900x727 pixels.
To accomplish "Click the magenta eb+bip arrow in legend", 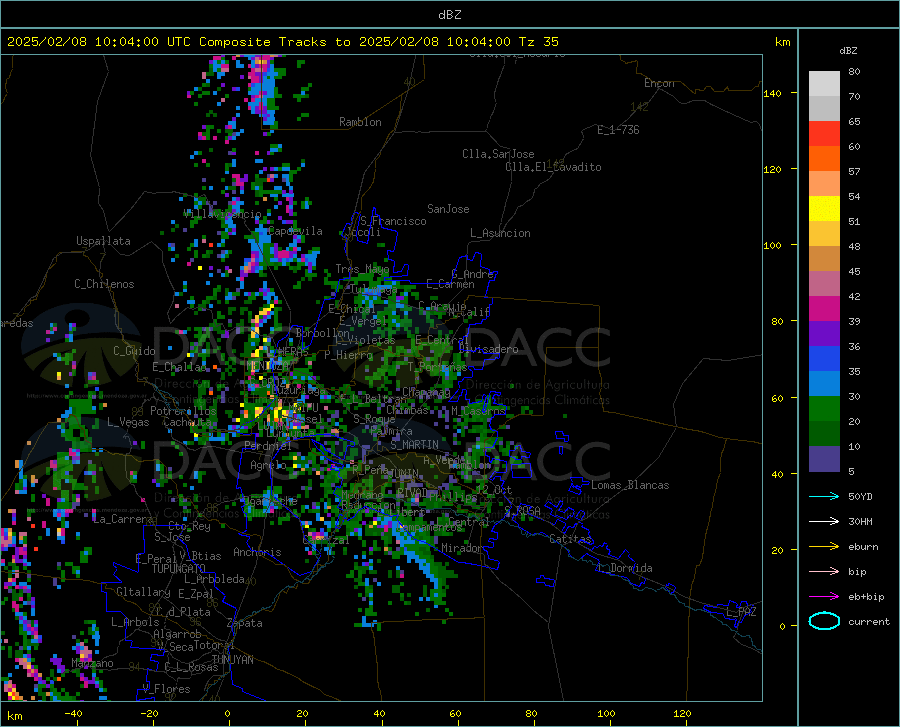I will [x=824, y=597].
